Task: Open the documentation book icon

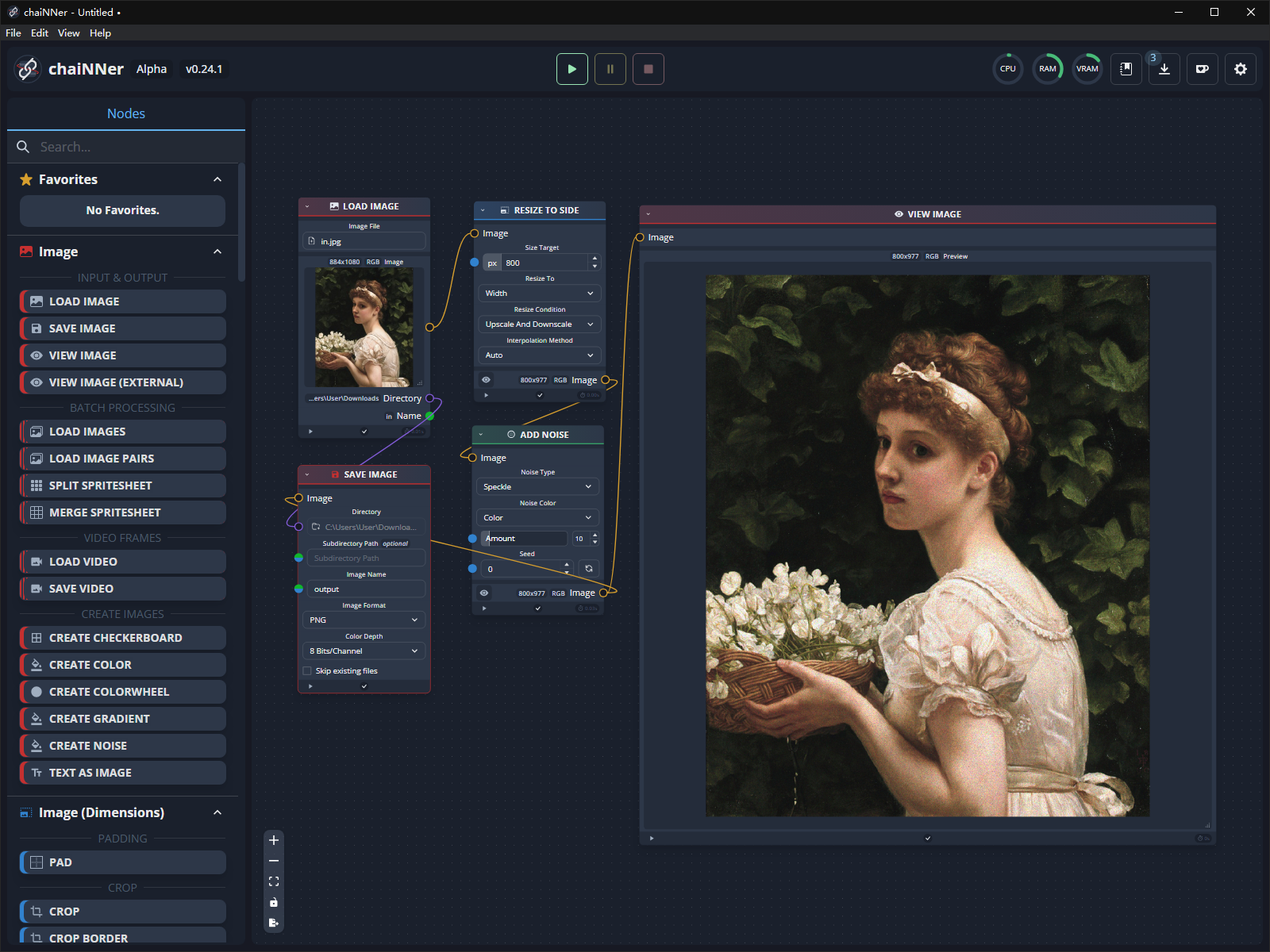Action: pos(1126,69)
